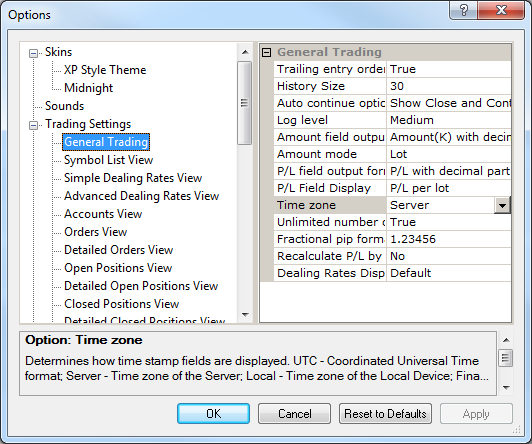532x444 pixels.
Task: Collapse the Skins tree node
Action: [33, 53]
